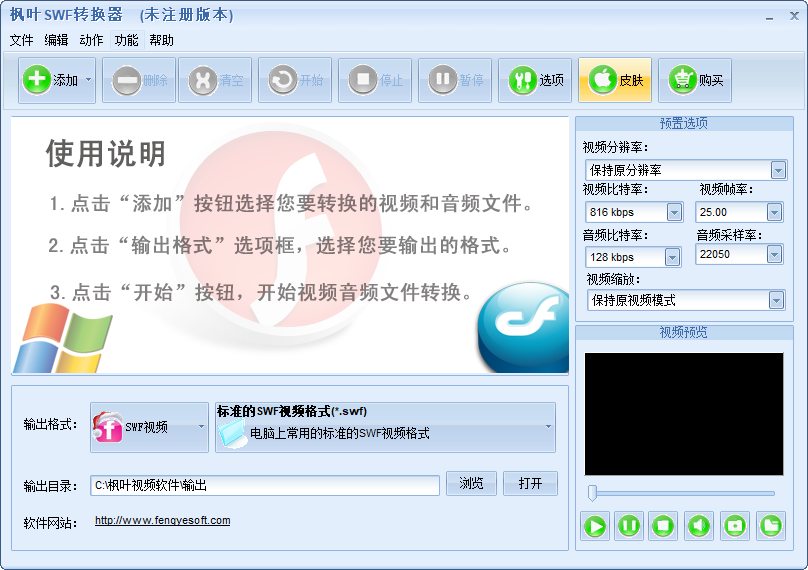Screen dimensions: 808x570
Task: Click the output directory path field
Action: point(265,485)
